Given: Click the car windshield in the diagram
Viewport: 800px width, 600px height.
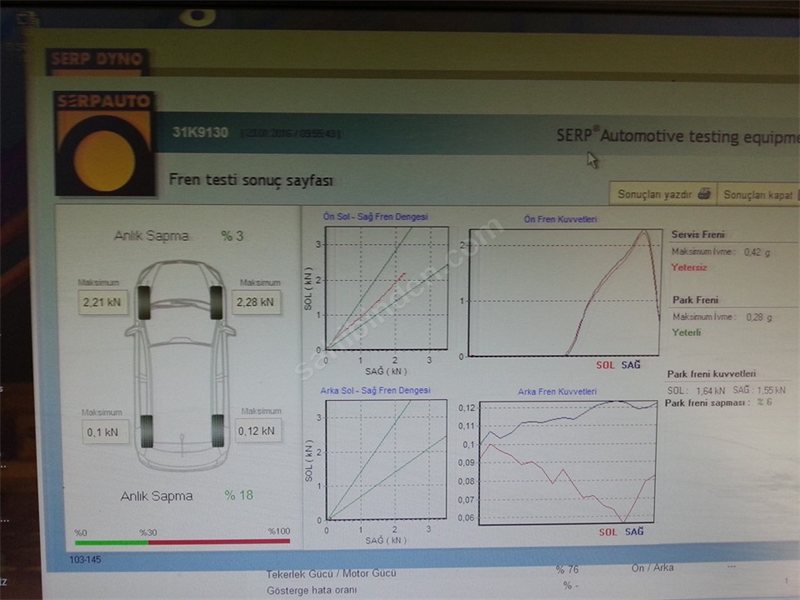Looking at the screenshot, I should tap(181, 331).
